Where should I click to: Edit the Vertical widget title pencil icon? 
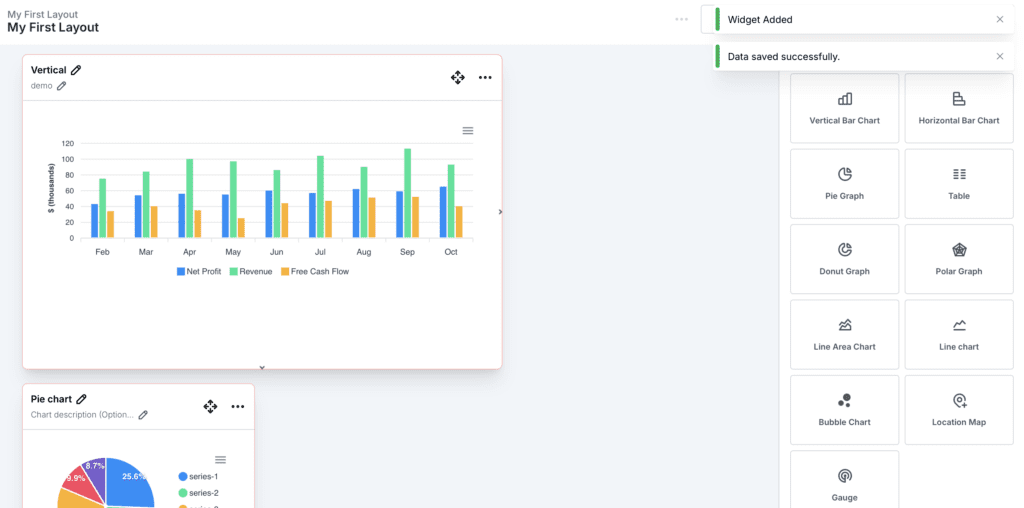[76, 70]
